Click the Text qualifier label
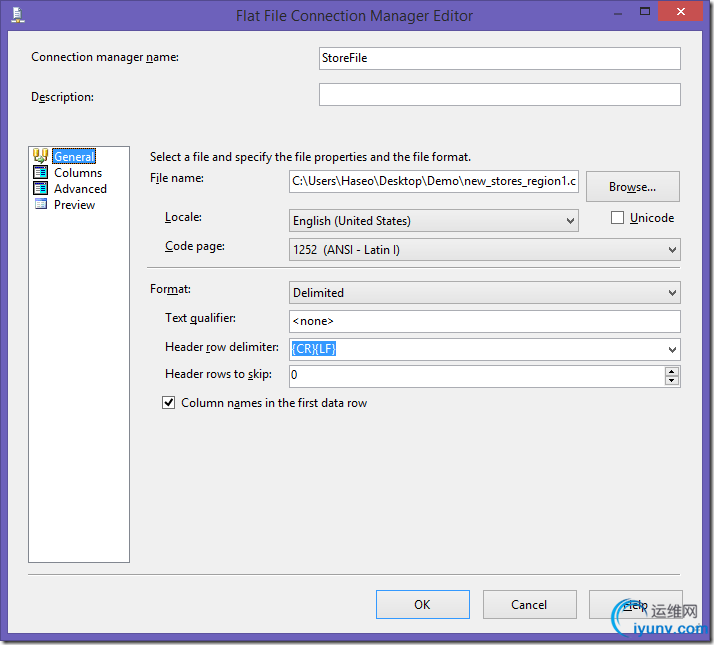This screenshot has height=645, width=714. tap(200, 318)
